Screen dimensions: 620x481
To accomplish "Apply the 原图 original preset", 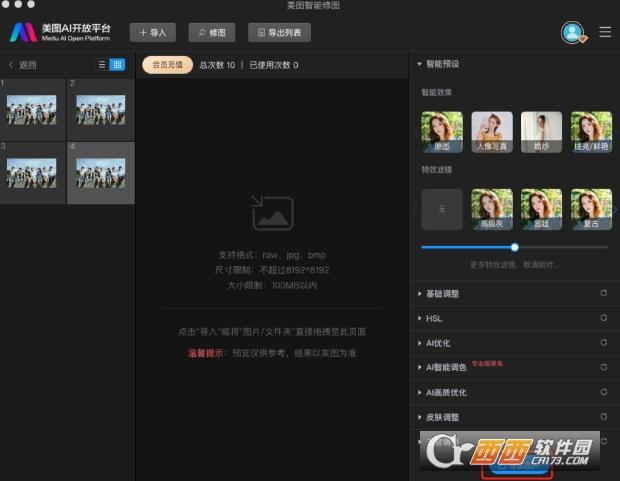I will pyautogui.click(x=442, y=132).
